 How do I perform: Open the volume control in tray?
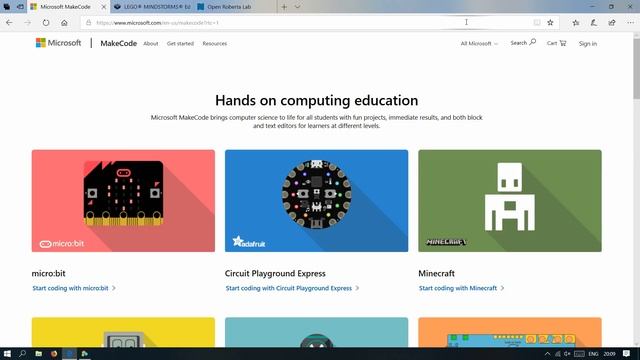click(567, 354)
